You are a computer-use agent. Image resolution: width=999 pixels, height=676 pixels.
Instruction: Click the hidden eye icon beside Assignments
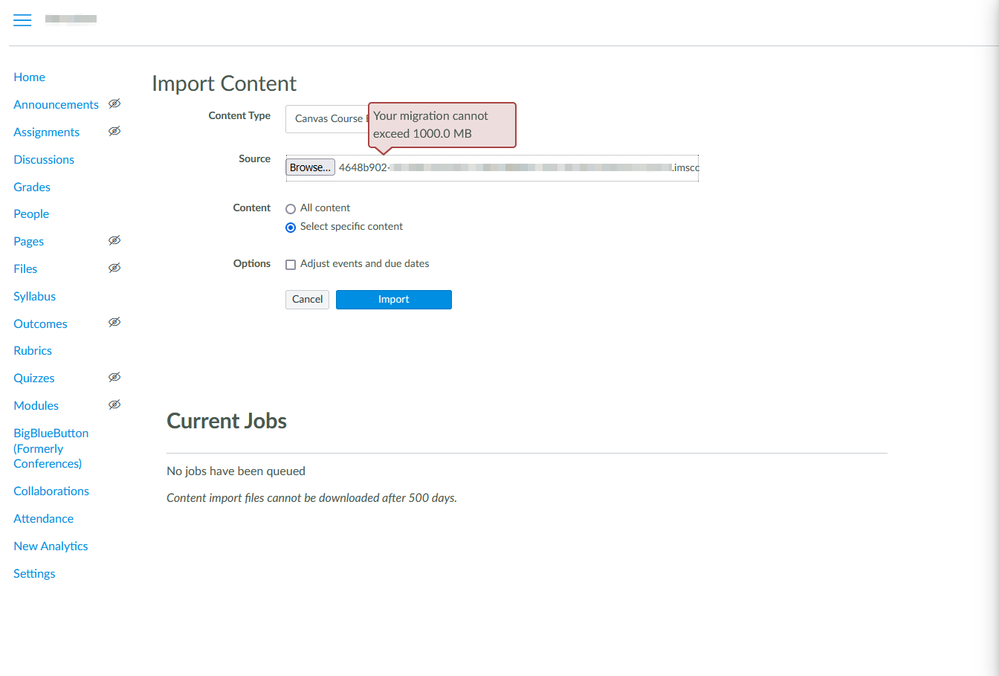click(x=114, y=131)
